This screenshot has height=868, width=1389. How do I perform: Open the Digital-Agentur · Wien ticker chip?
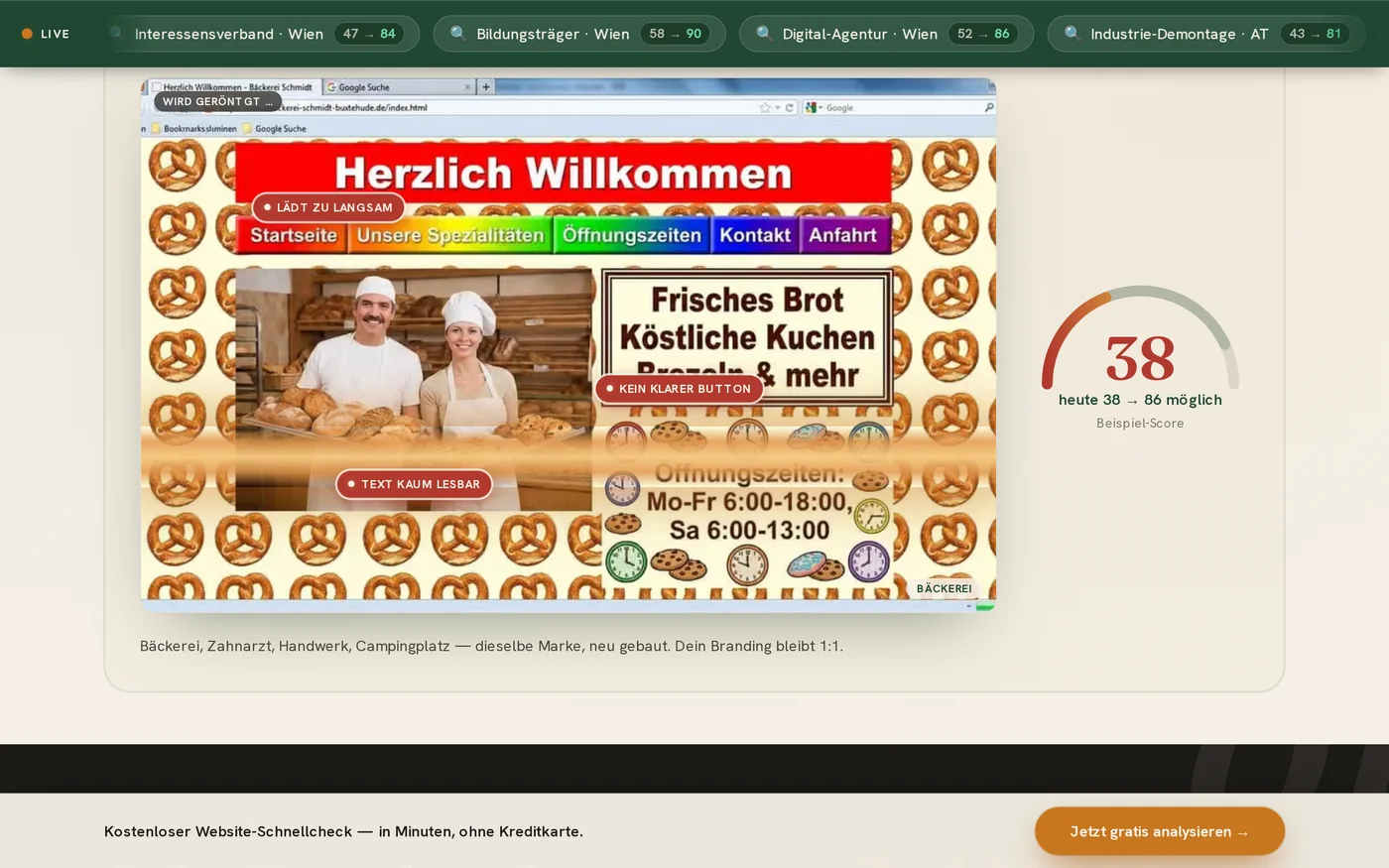[887, 34]
